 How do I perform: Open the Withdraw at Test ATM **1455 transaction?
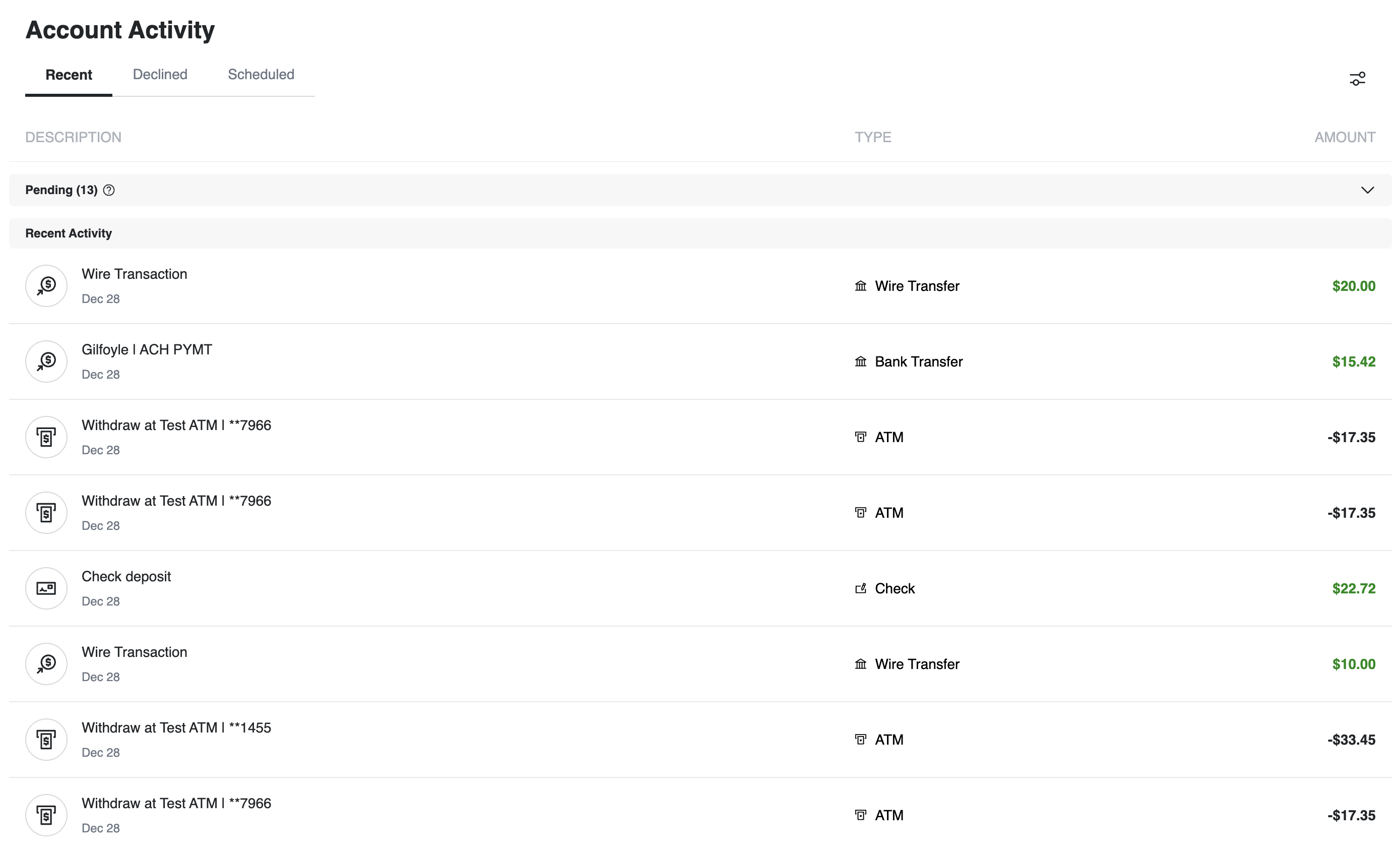[700, 740]
